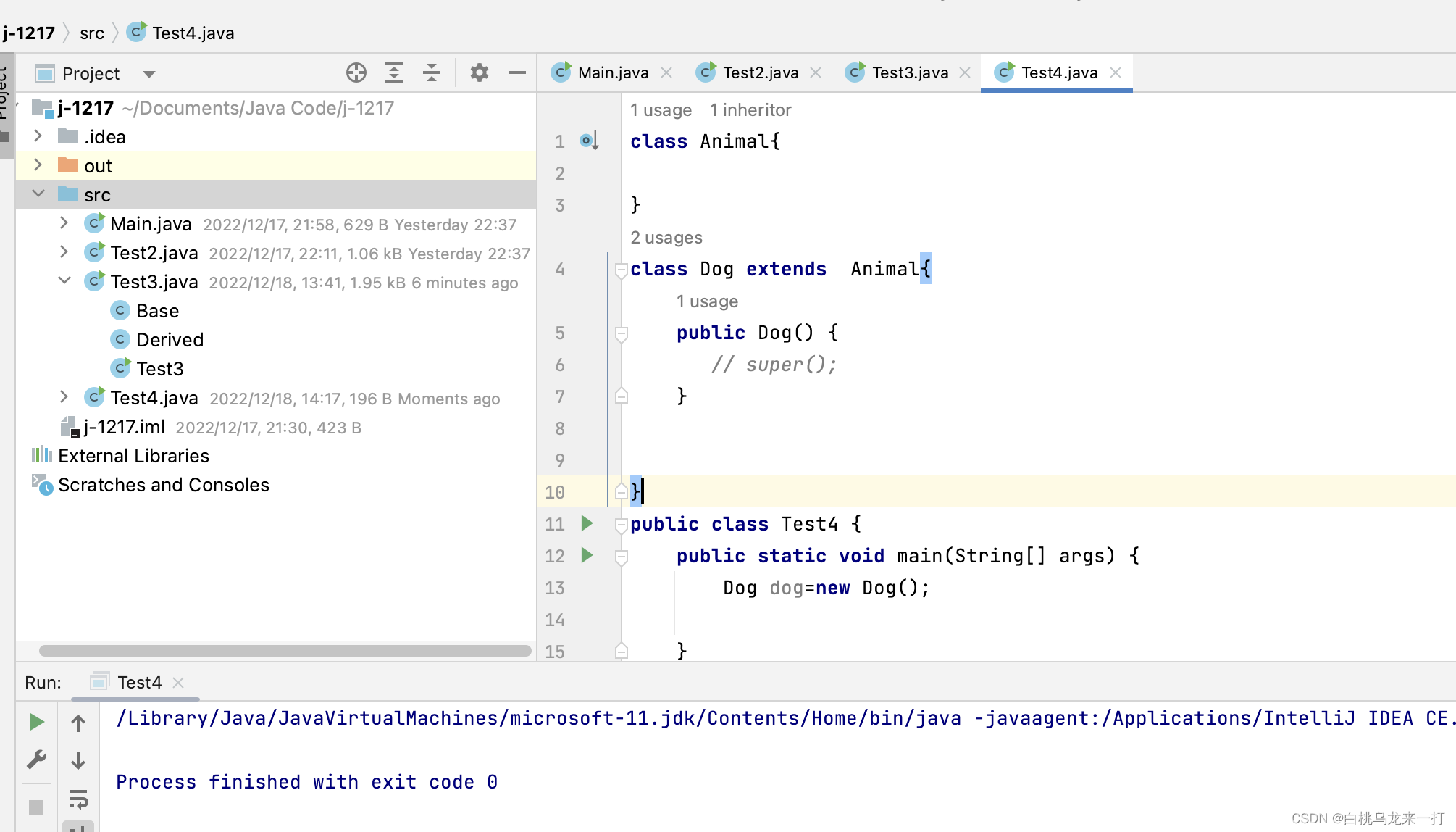This screenshot has height=832, width=1456.
Task: Expand Test2.java in the project tree
Action: [x=64, y=252]
